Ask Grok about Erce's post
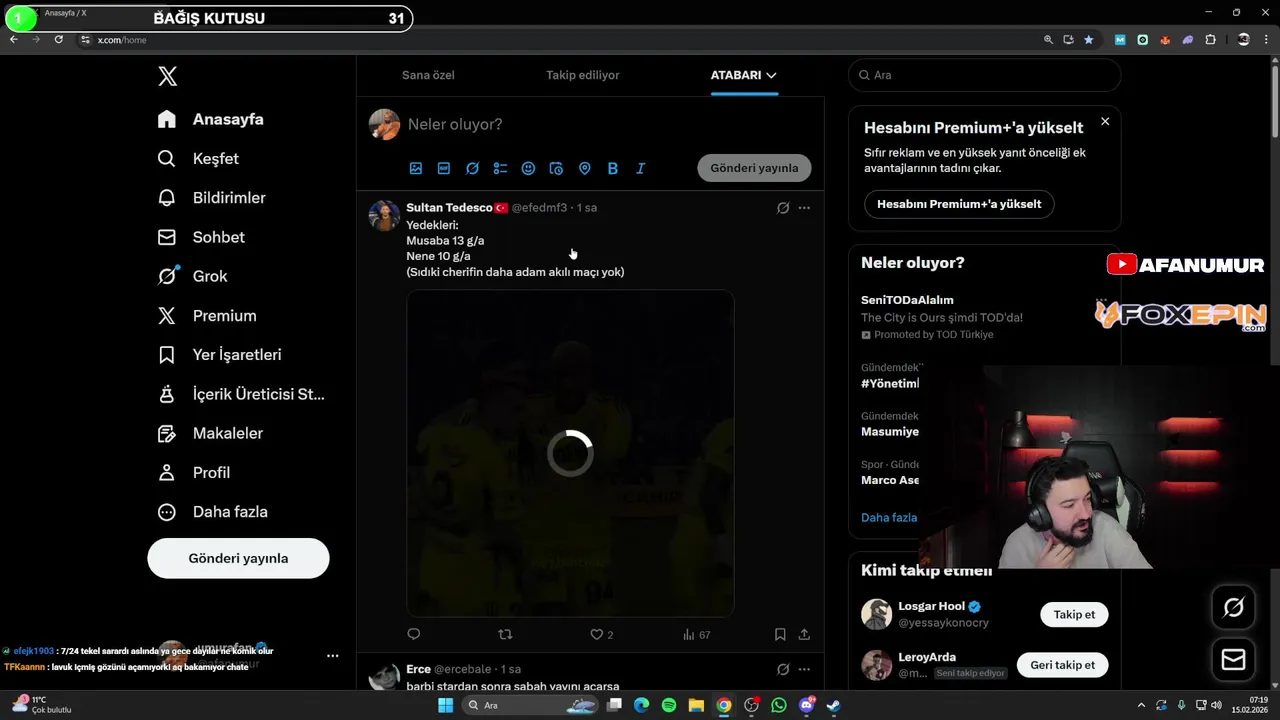 coord(783,669)
